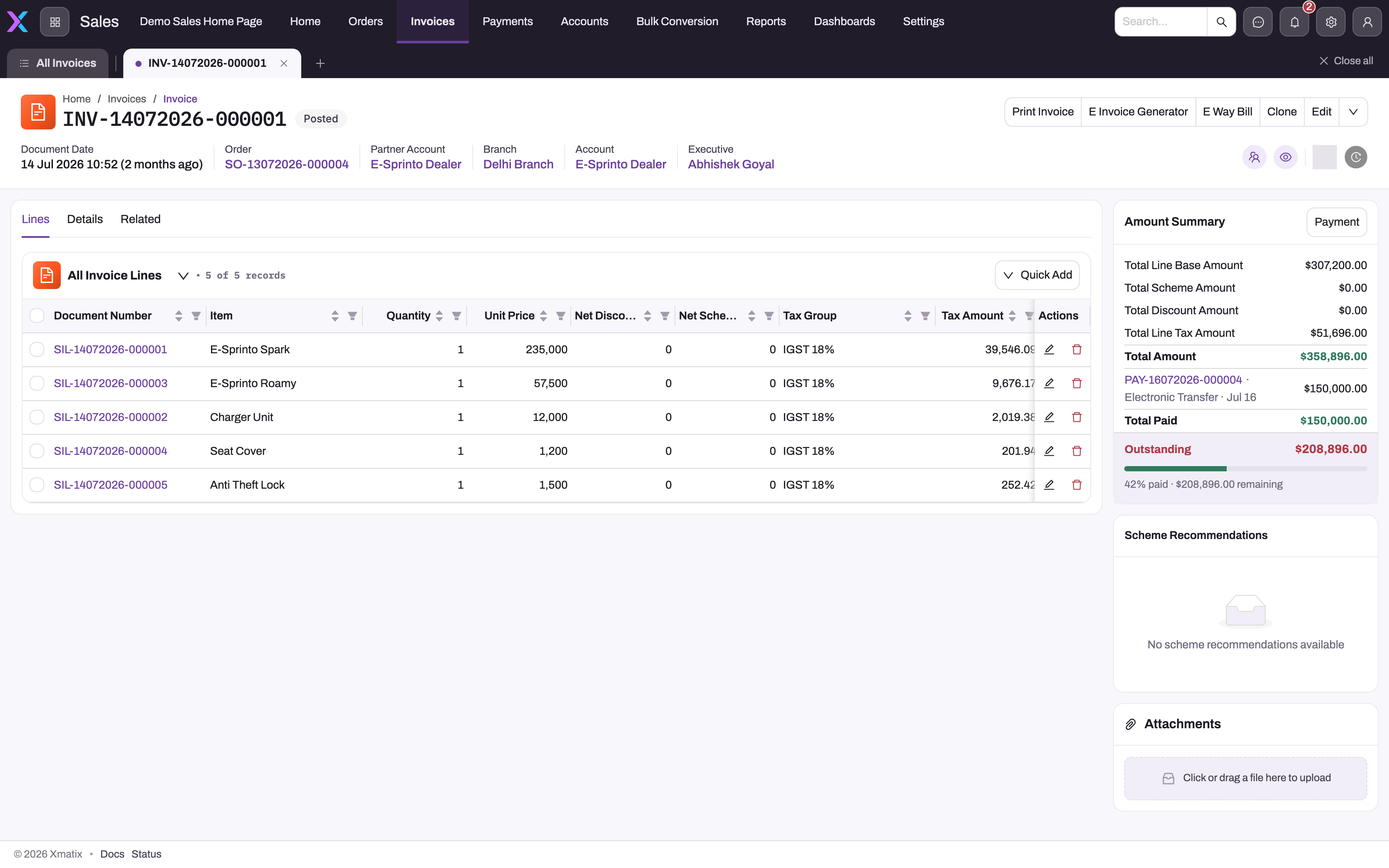Filter the Unit Price column
Viewport: 1389px width, 868px height.
561,316
